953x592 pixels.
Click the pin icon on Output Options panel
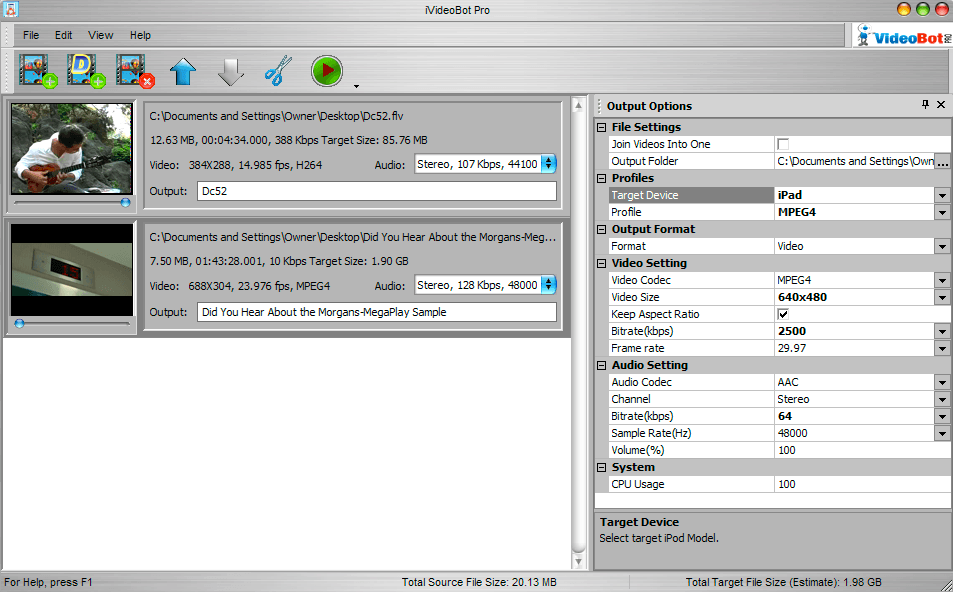(925, 105)
